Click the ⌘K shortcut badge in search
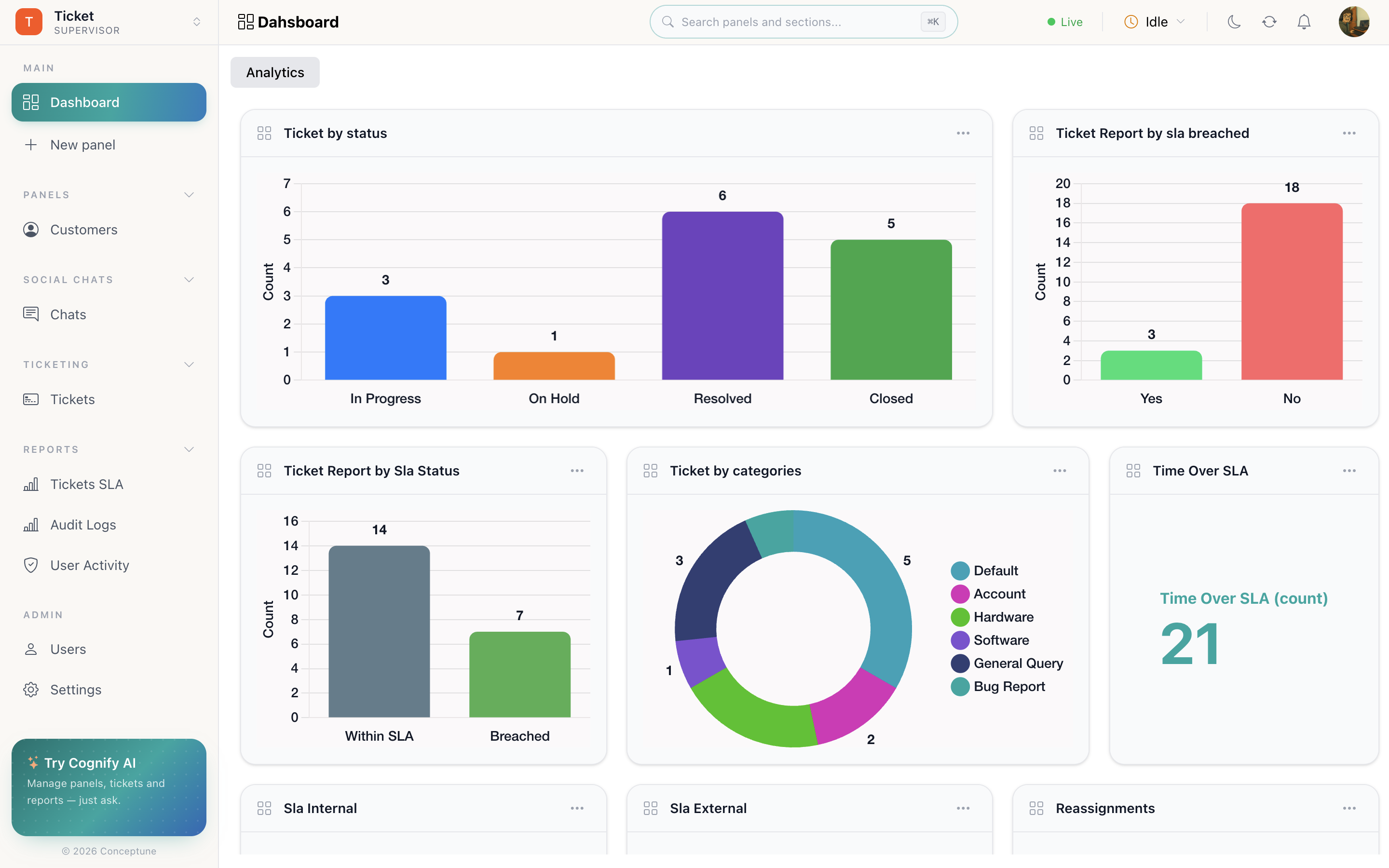 point(933,22)
